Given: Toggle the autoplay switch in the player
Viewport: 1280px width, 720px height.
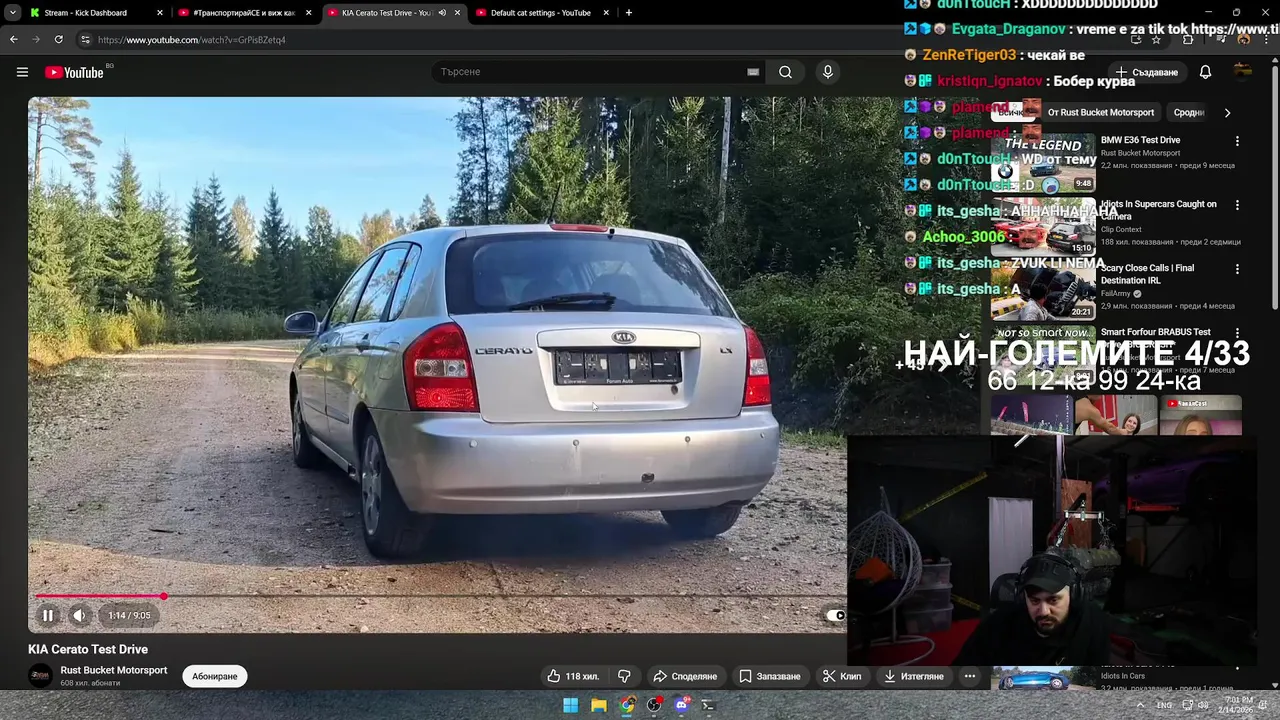Looking at the screenshot, I should click(835, 616).
